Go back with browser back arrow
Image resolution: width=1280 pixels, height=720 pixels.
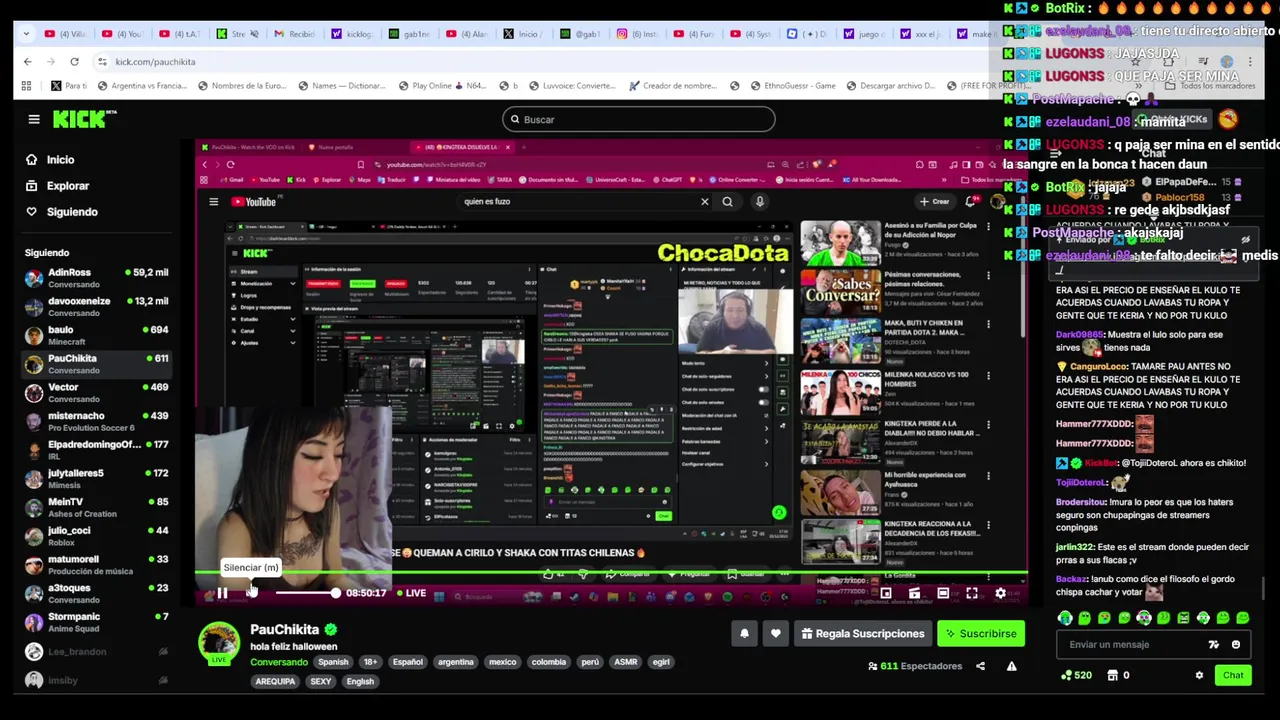27,62
